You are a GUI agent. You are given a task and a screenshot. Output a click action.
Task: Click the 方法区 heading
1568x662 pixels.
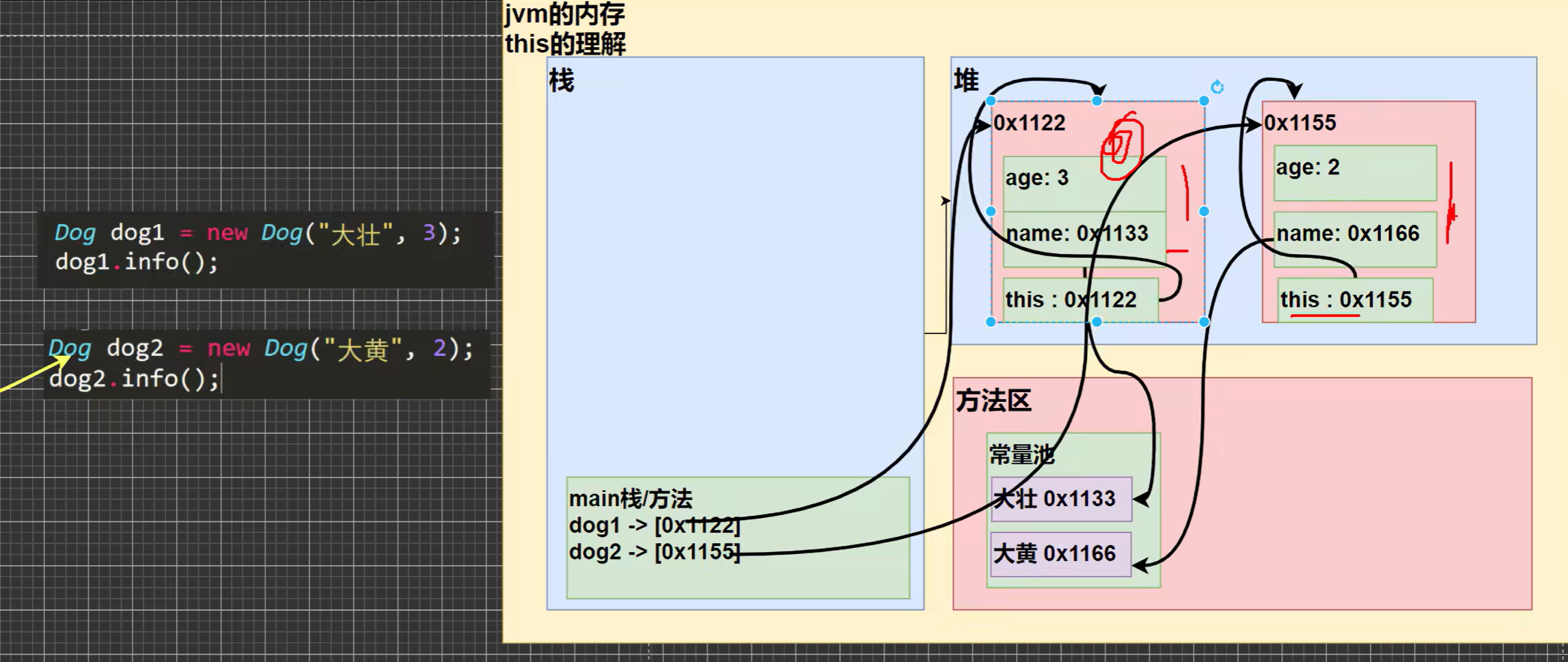[993, 400]
